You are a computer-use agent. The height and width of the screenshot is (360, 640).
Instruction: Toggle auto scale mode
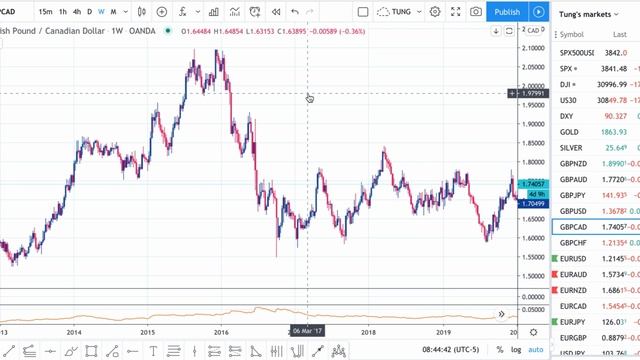pos(536,350)
